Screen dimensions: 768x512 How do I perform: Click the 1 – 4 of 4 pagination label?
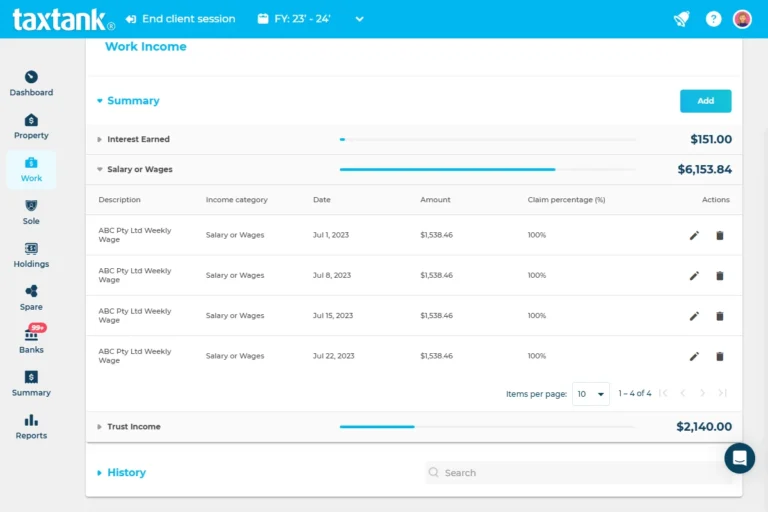[635, 393]
